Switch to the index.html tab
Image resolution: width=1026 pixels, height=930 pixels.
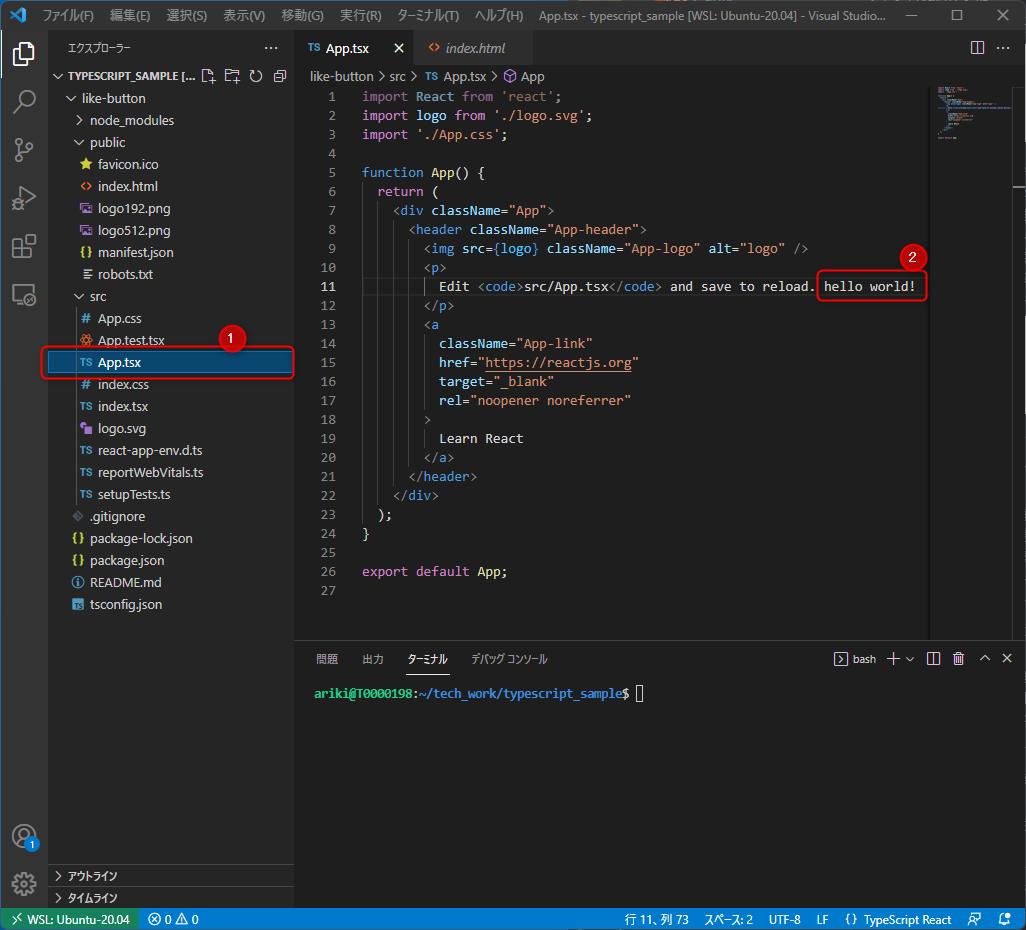click(x=466, y=46)
